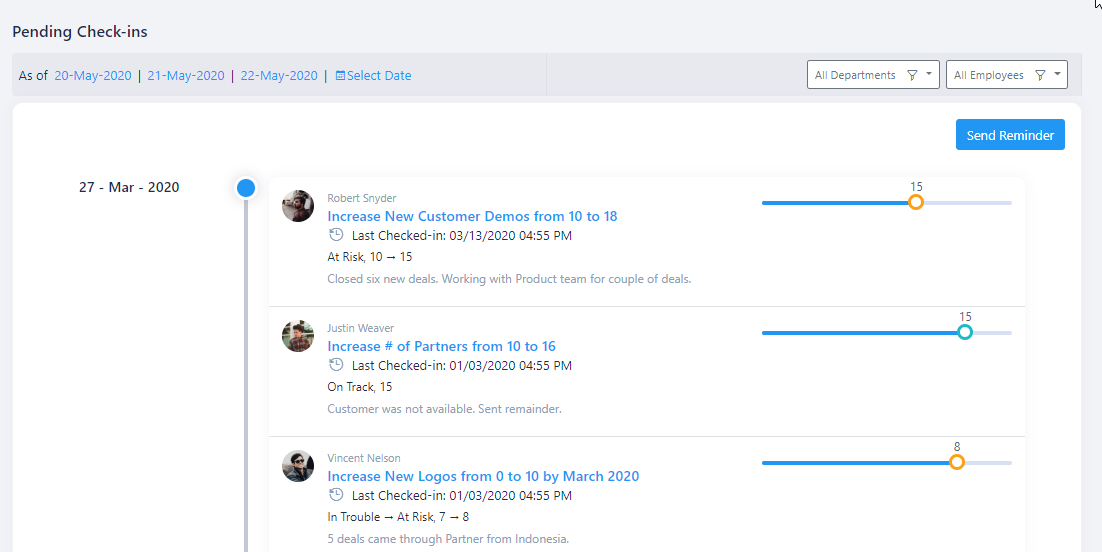Screen dimensions: 1102x552
Task: Click the Justin Weaver name text
Action: tap(361, 328)
